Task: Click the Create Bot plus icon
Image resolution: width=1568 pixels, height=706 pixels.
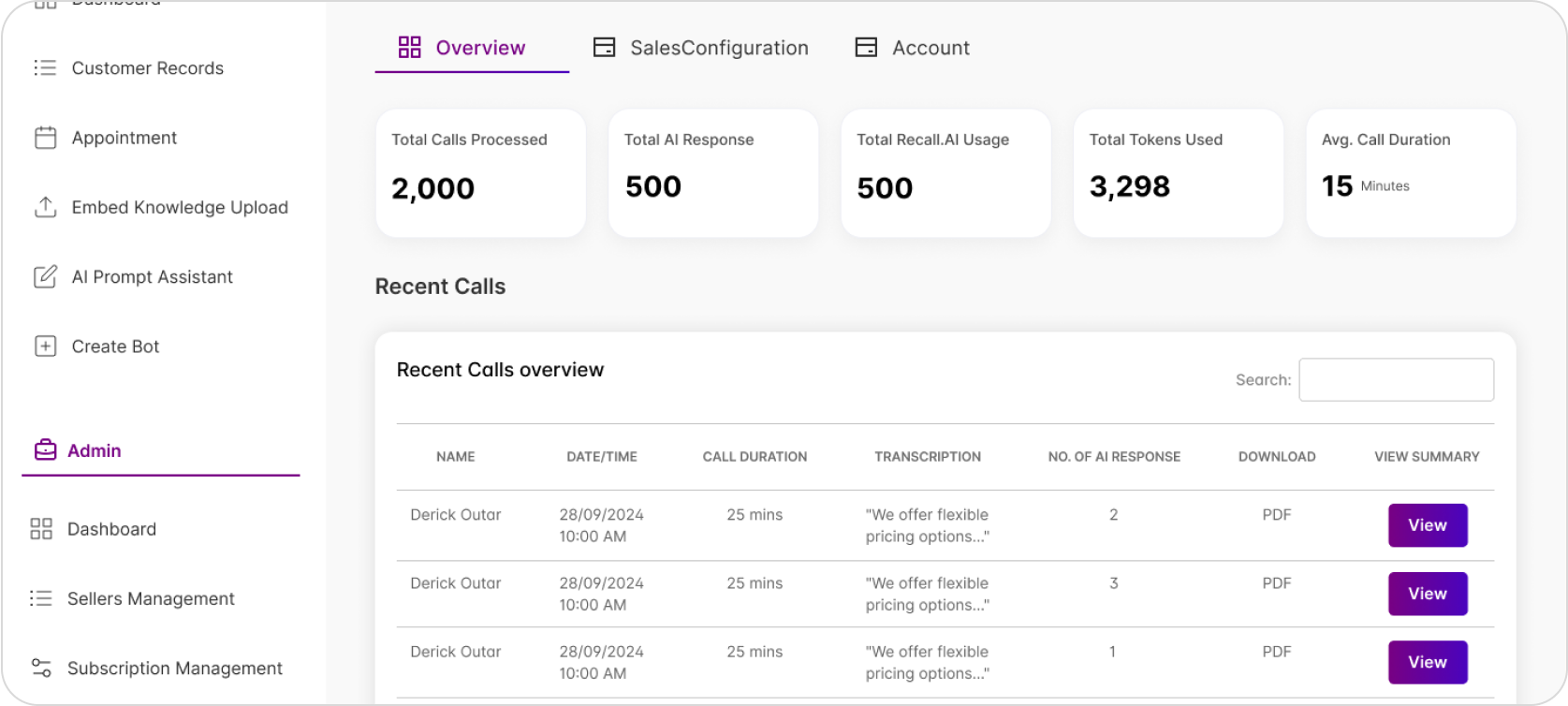Action: 45,346
